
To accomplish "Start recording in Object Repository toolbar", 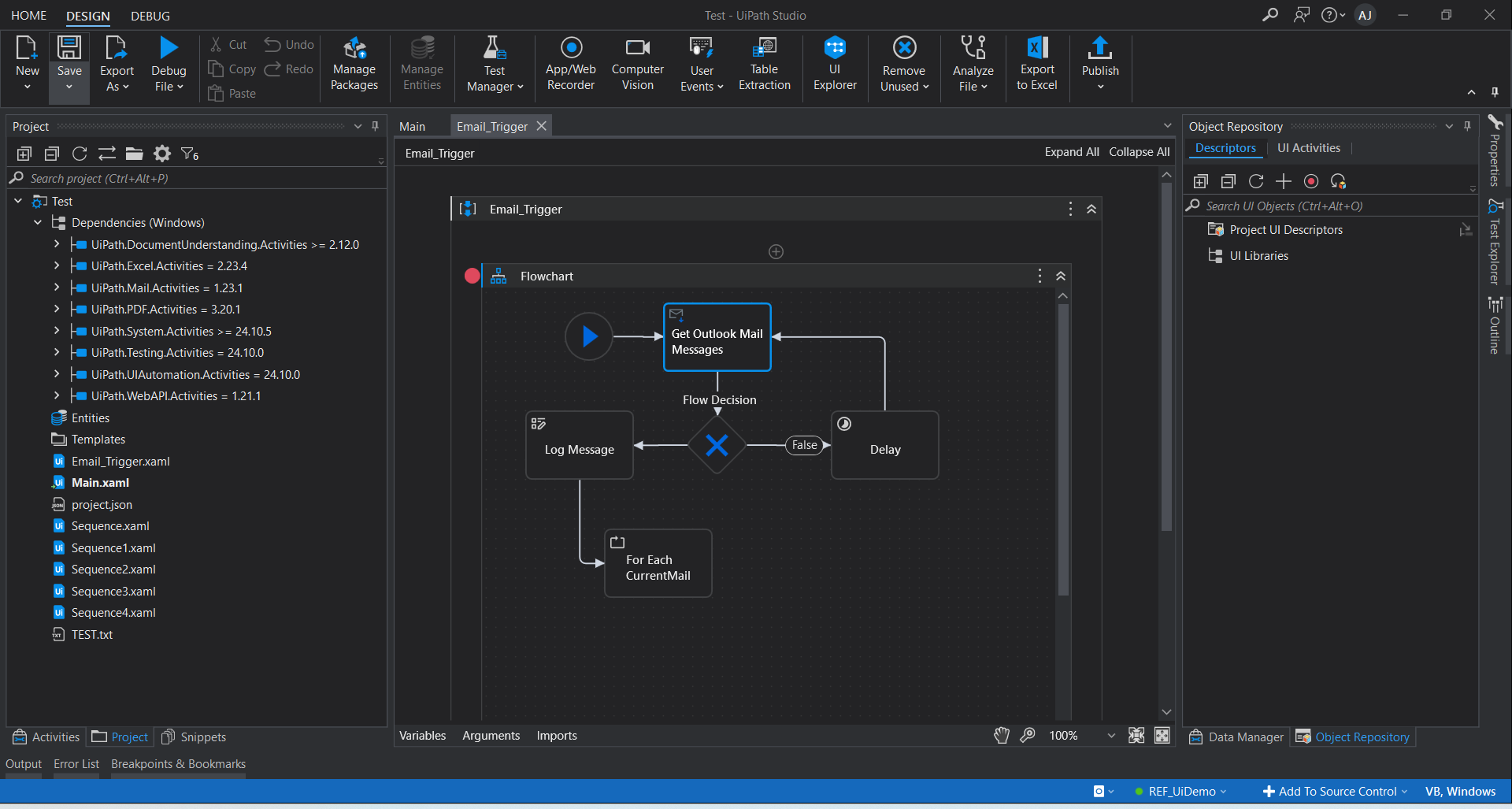I will tap(1311, 182).
